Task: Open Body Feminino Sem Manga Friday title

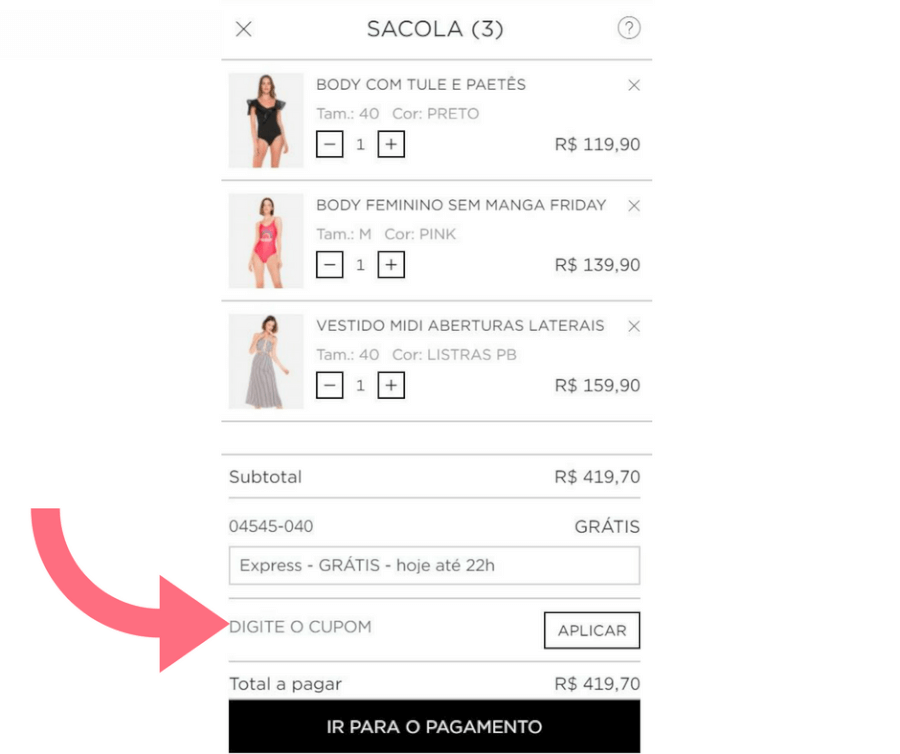Action: [461, 206]
